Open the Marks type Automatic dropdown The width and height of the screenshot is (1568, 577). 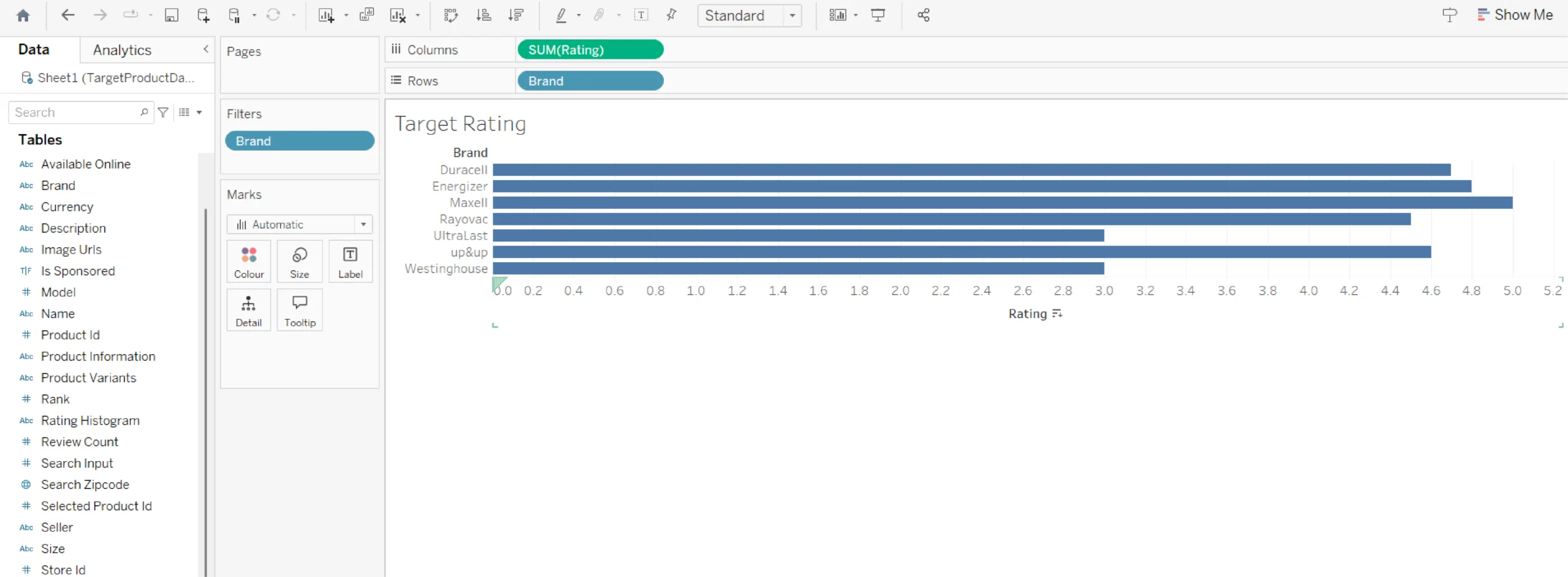[300, 224]
